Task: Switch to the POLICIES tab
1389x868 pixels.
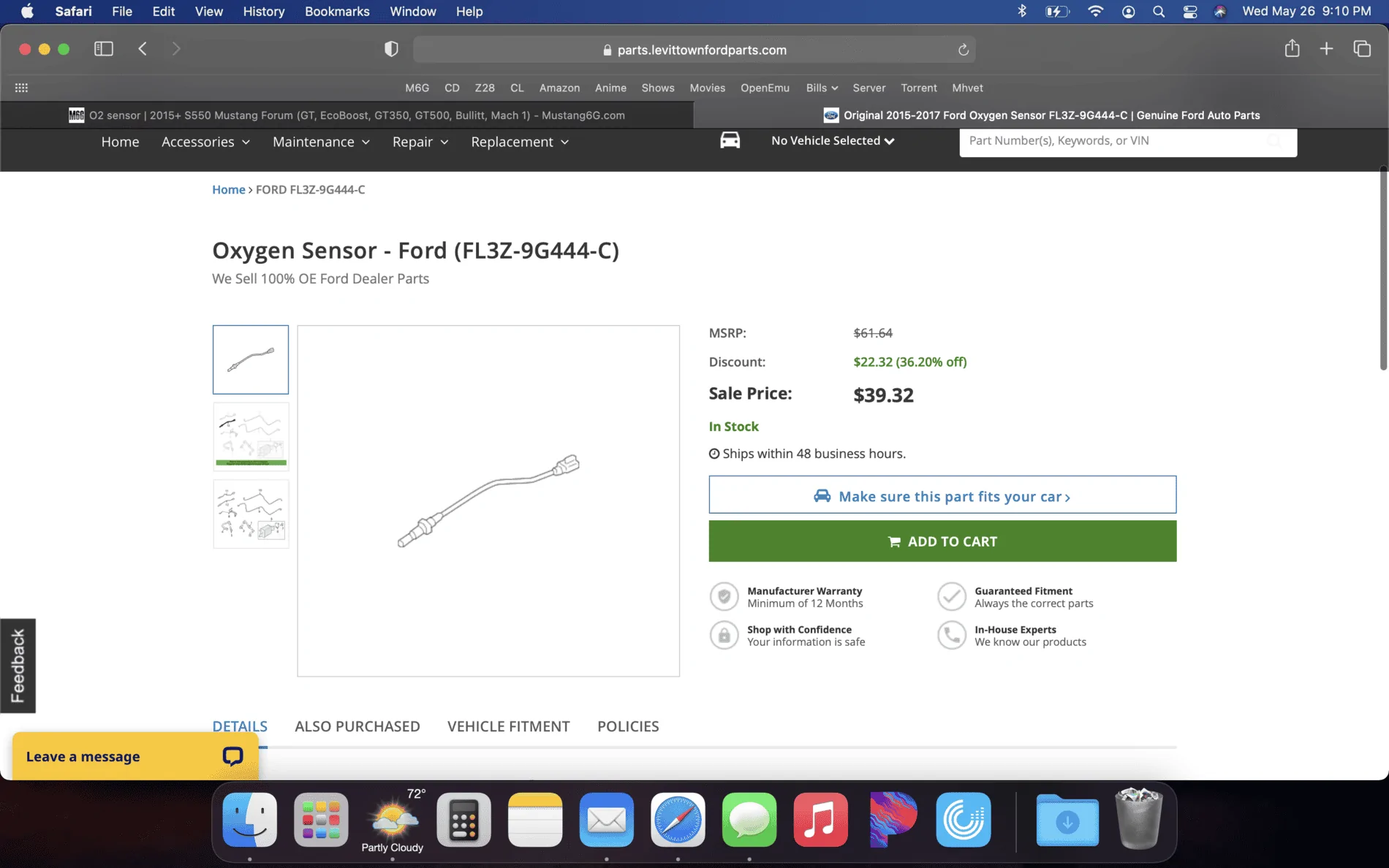Action: 628,726
